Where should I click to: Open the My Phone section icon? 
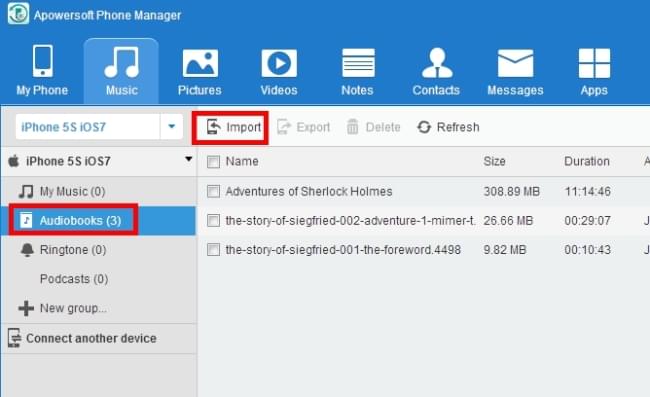pos(42,61)
